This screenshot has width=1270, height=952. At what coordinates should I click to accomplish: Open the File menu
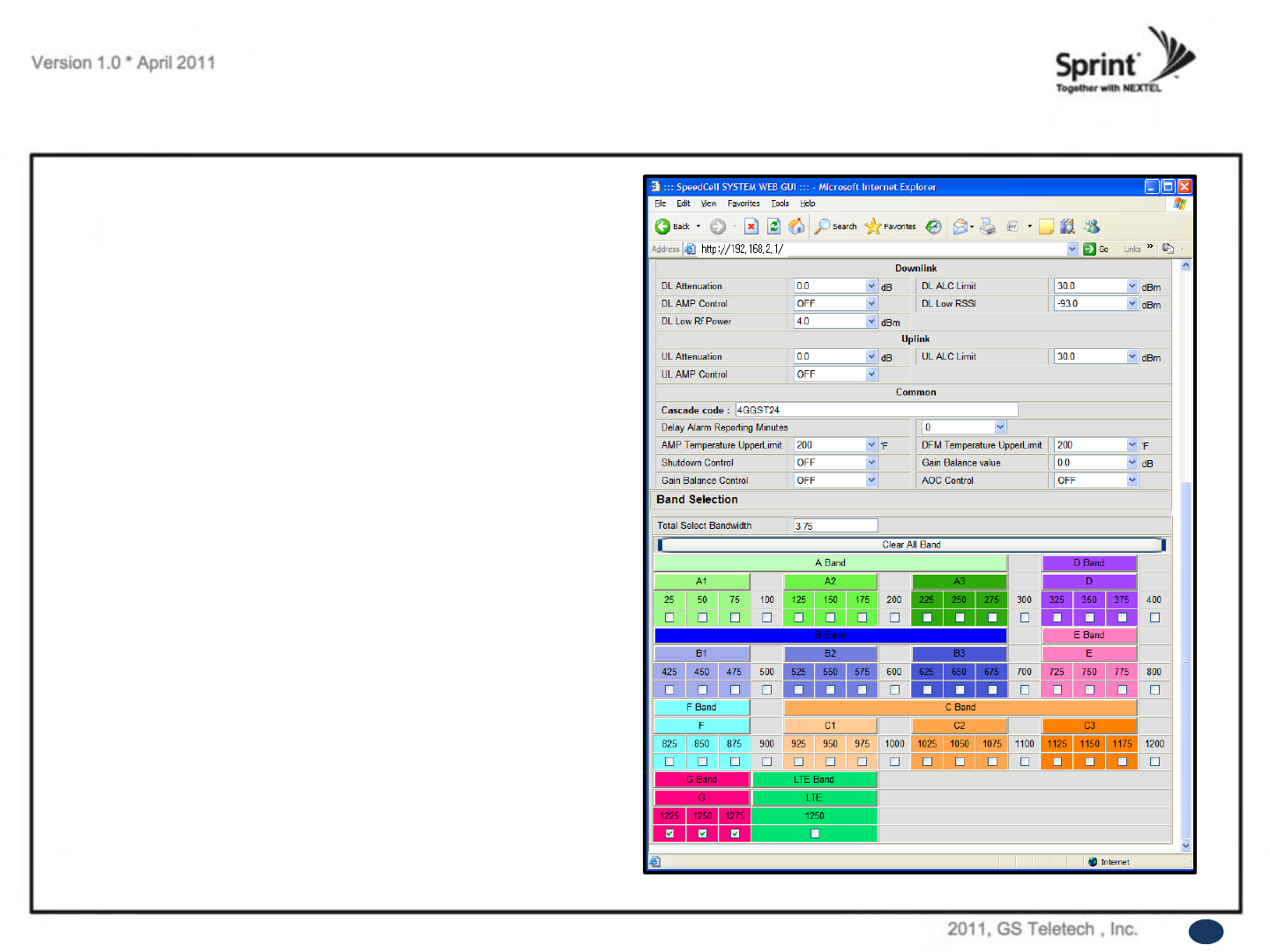coord(661,204)
